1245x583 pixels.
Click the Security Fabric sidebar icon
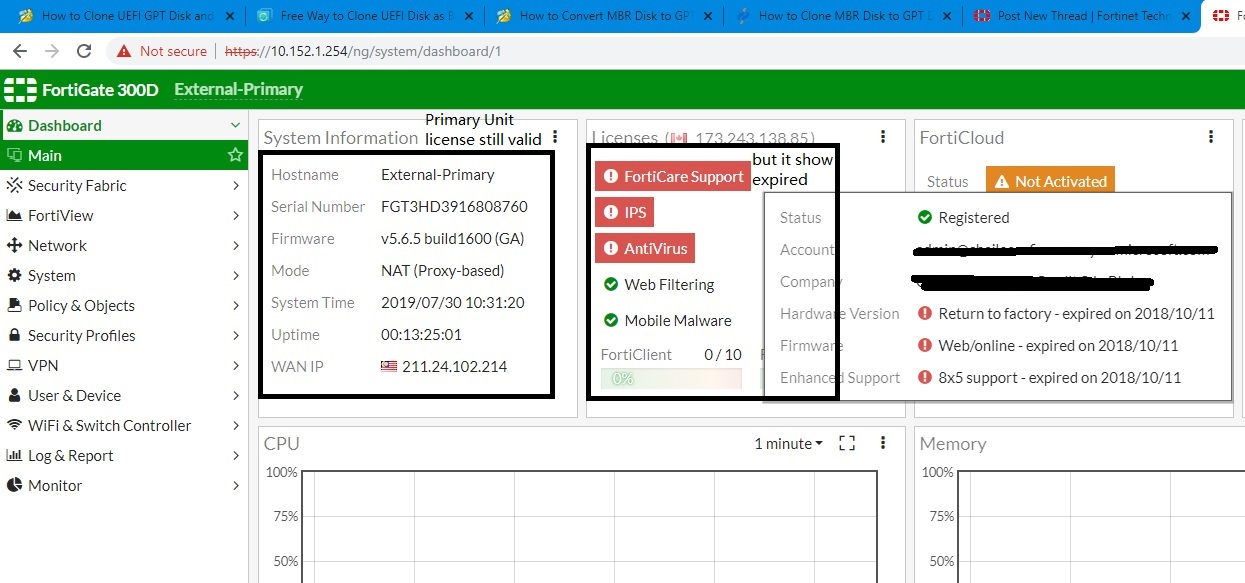(14, 185)
